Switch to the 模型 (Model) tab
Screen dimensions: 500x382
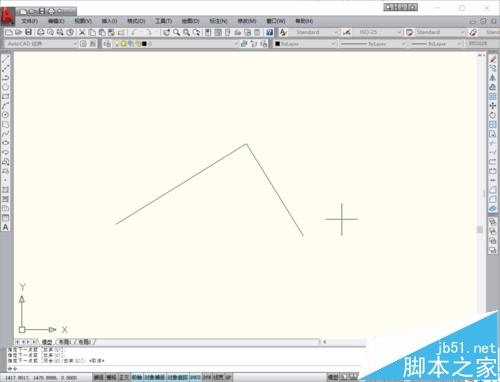[x=47, y=342]
